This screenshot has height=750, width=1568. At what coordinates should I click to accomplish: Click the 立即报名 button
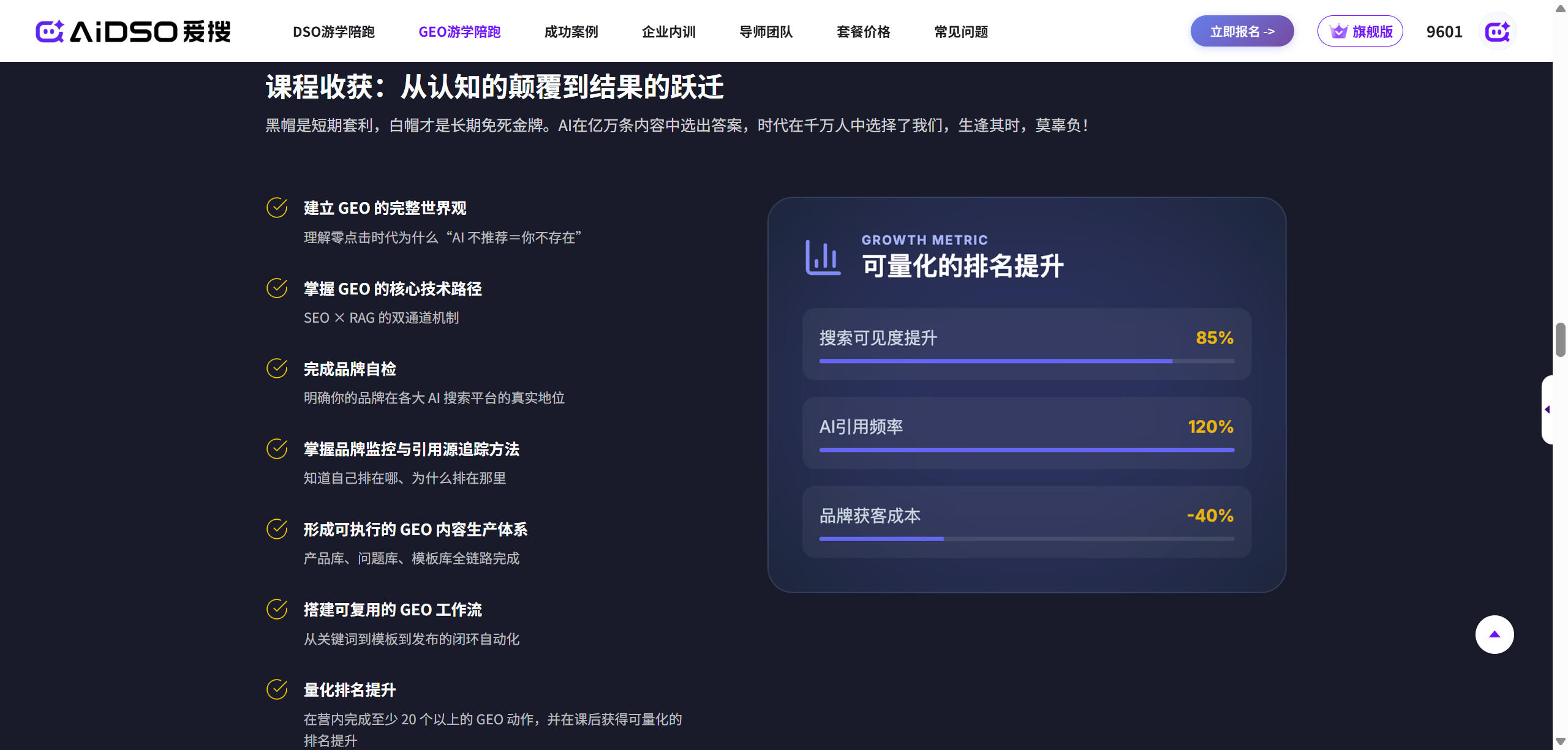[1242, 31]
